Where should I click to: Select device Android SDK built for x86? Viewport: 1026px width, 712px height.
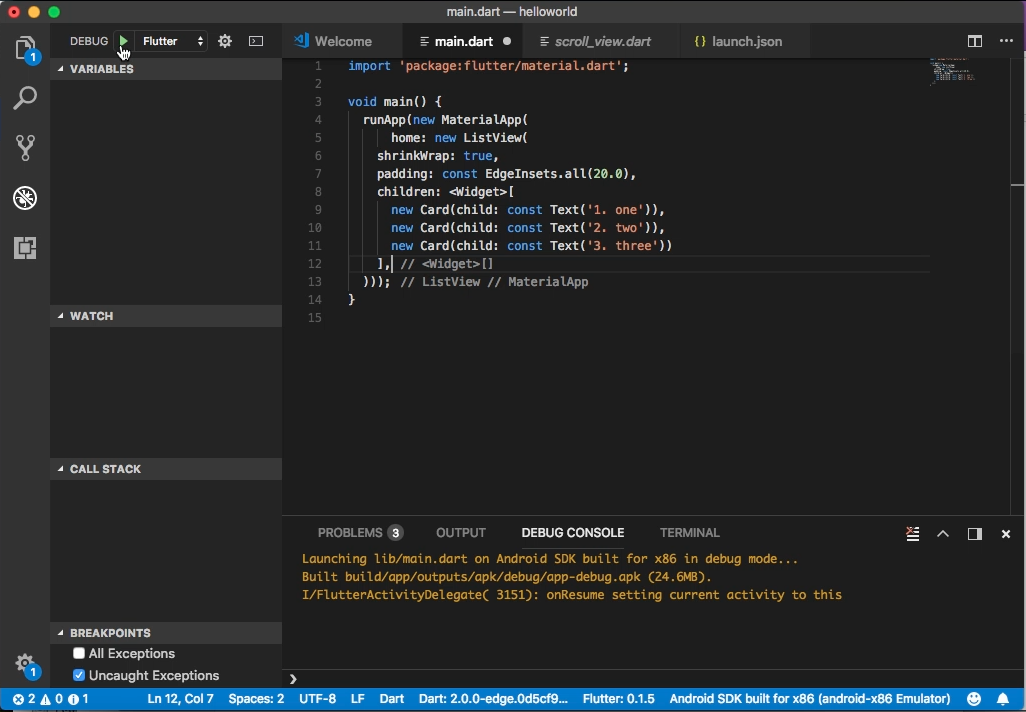[x=809, y=699]
